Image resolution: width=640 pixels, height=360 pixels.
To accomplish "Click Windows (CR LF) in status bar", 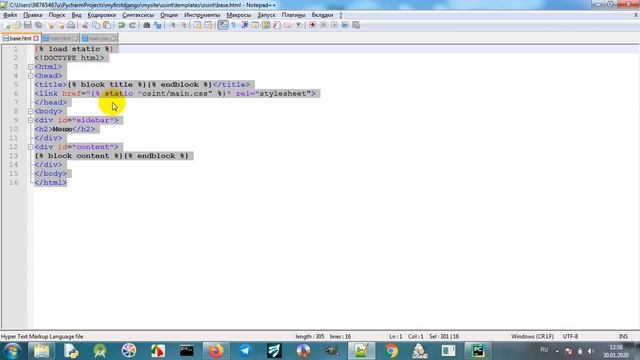I will (x=532, y=336).
